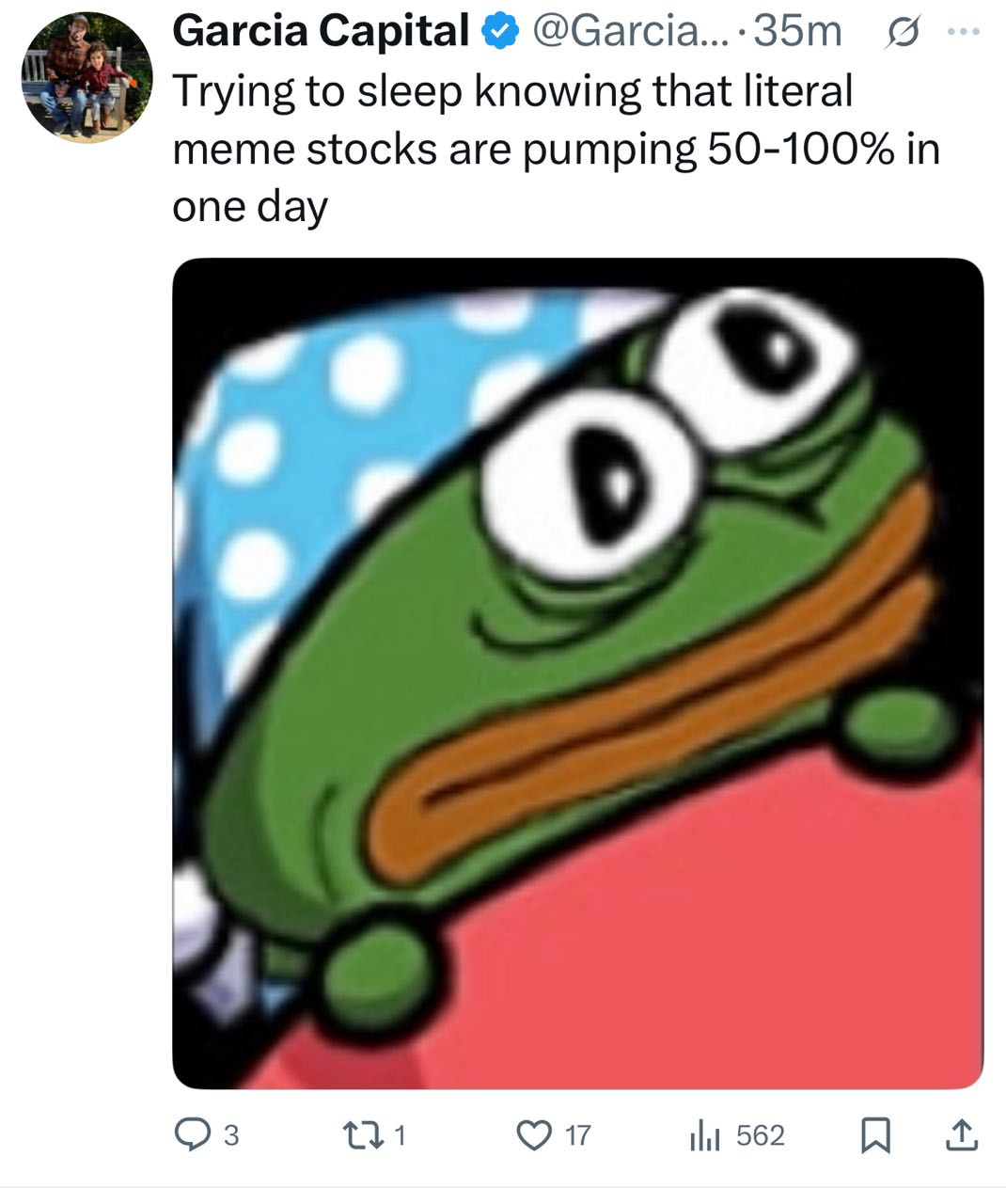Image resolution: width=1006 pixels, height=1204 pixels.
Task: Open Garcia Capital's profile avatar photo
Action: [x=86, y=77]
